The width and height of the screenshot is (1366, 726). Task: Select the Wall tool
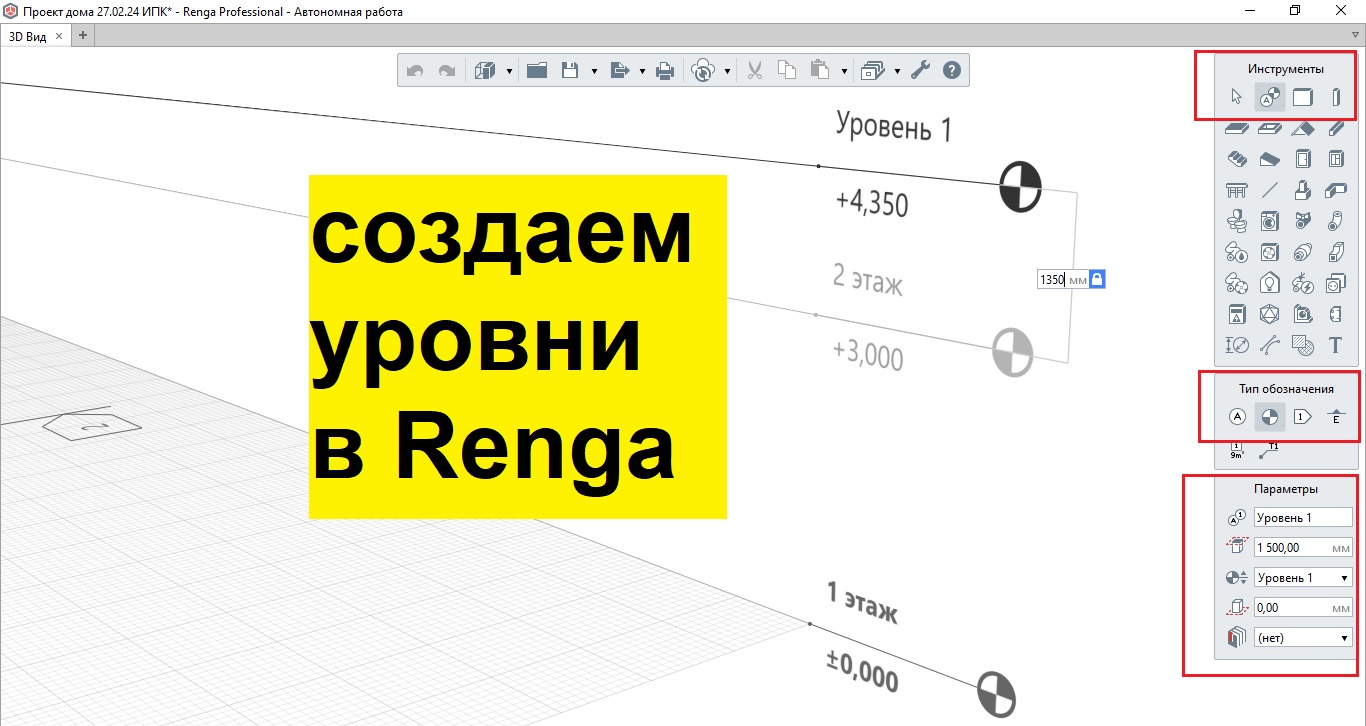pos(1302,97)
